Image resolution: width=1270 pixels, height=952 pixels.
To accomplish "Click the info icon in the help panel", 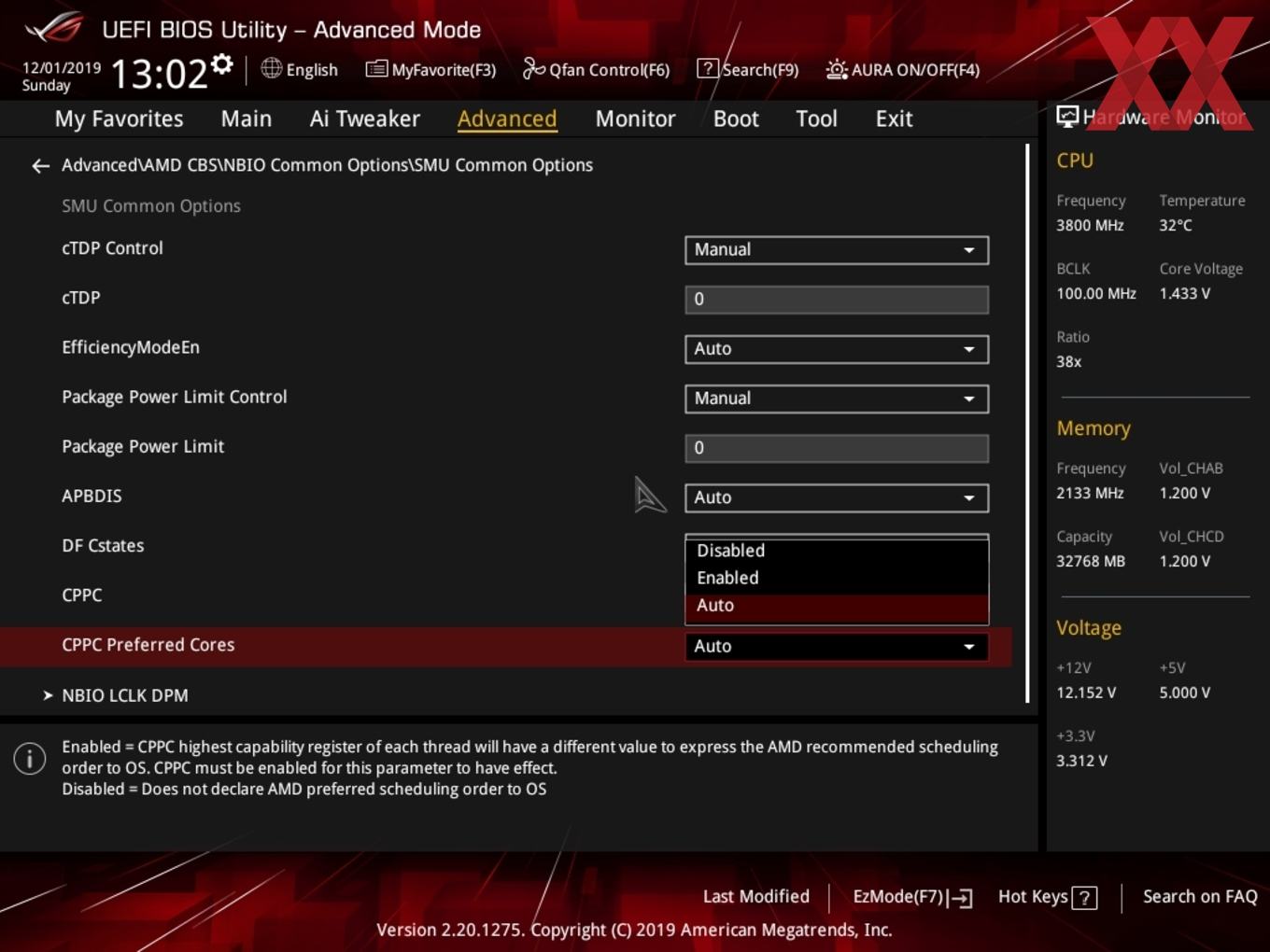I will (30, 759).
